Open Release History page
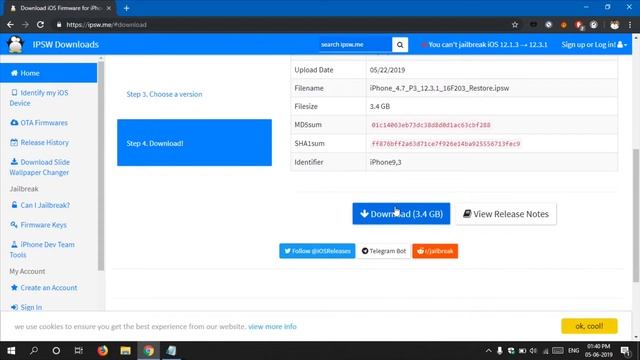 pos(40,142)
